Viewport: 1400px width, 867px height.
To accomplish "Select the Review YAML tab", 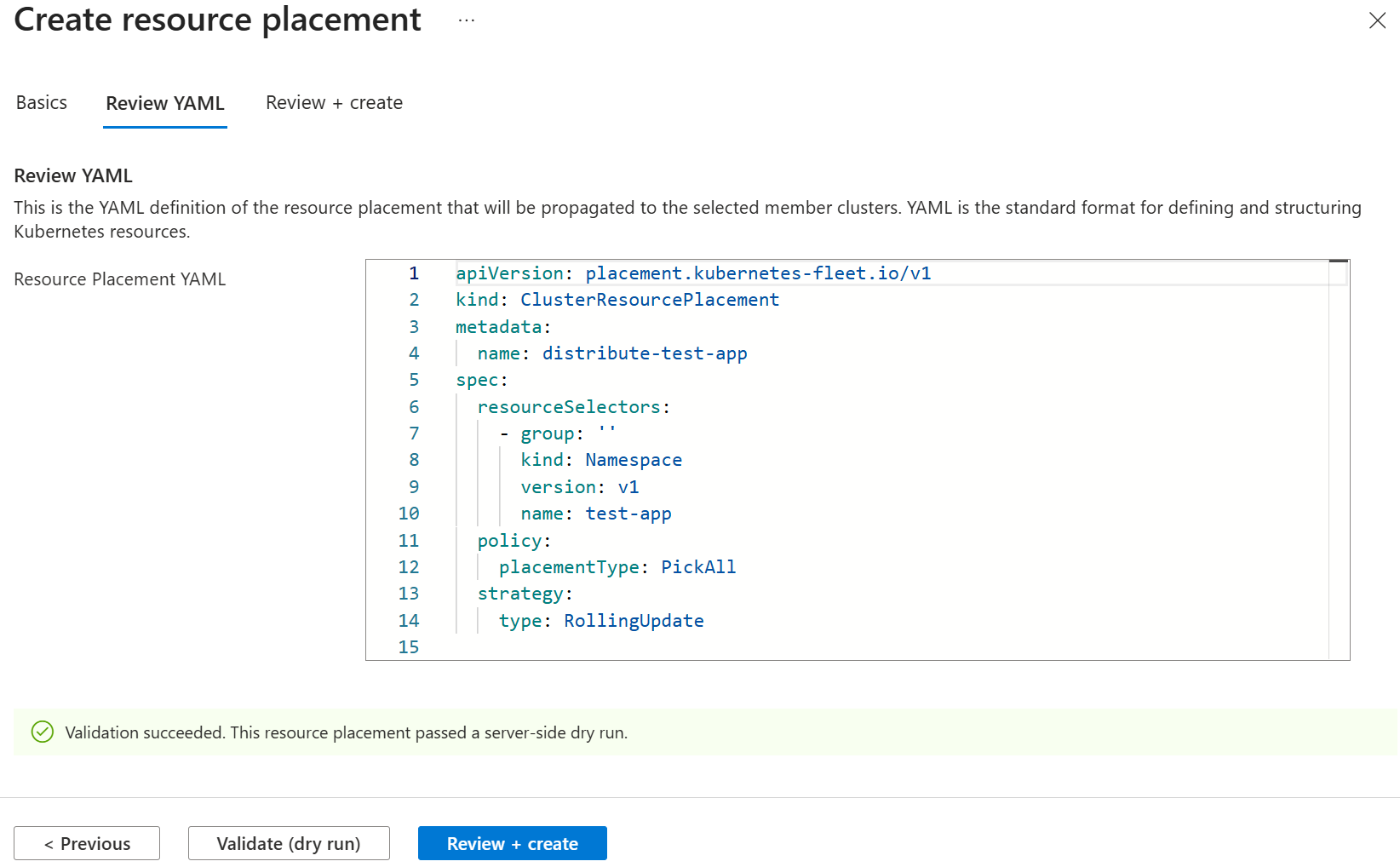I will 165,103.
